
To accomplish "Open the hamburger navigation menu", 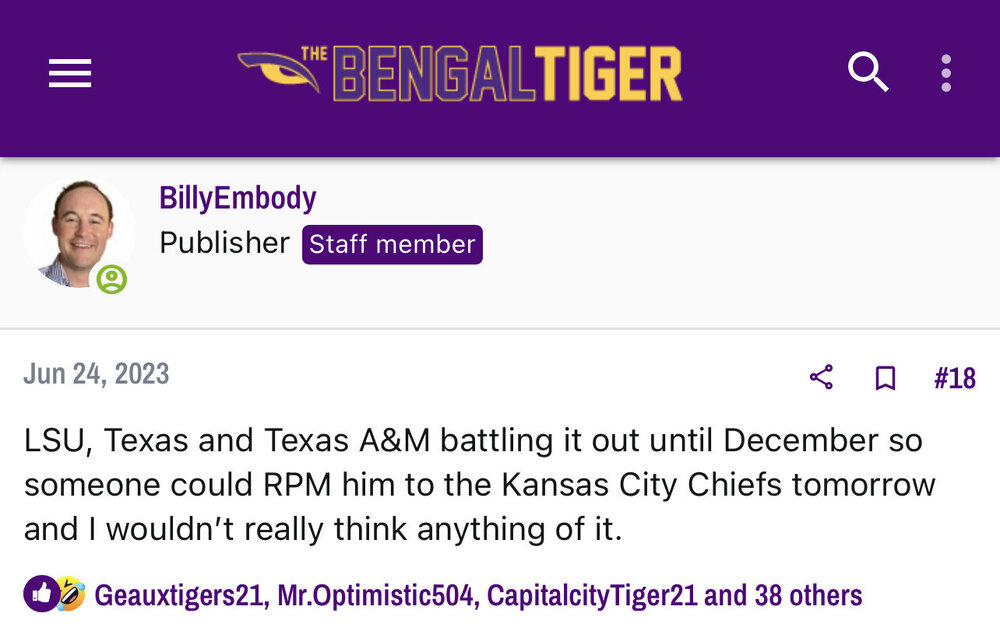I will (70, 73).
